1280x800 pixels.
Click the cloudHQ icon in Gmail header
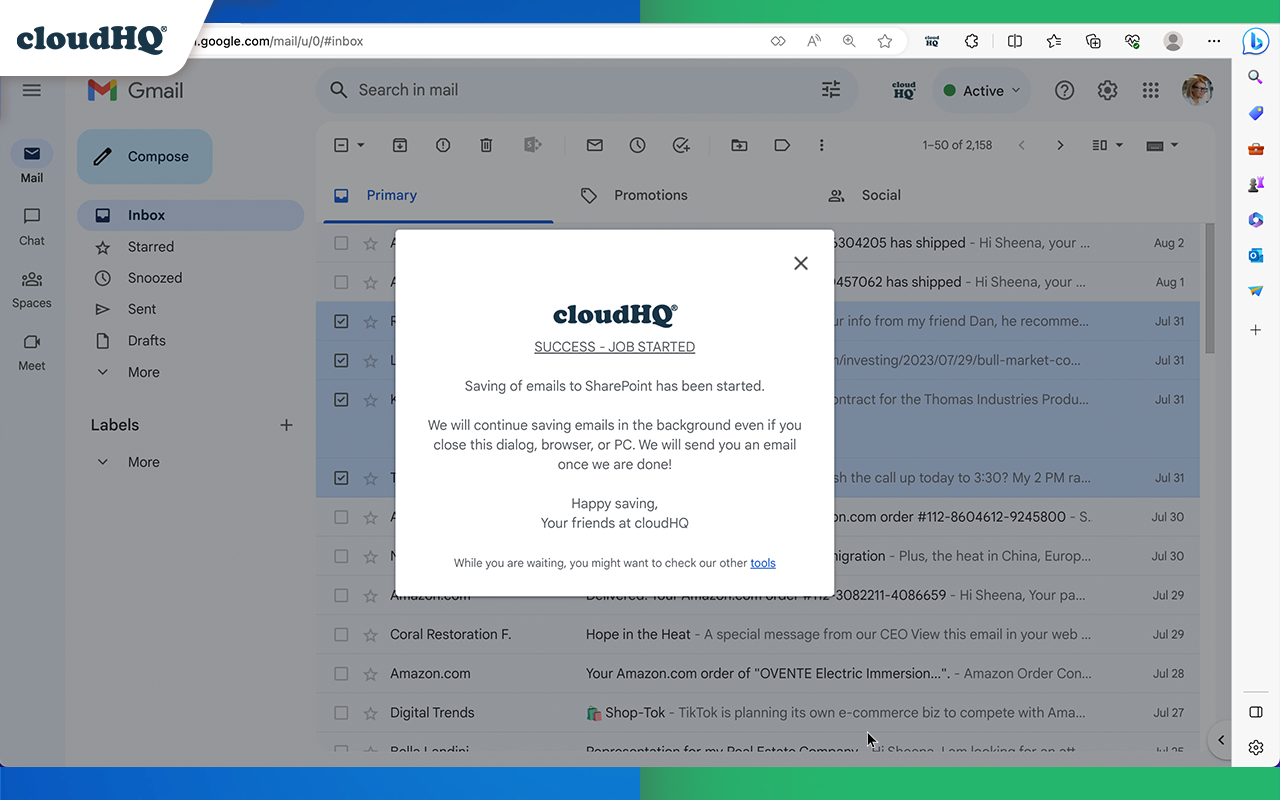pyautogui.click(x=903, y=90)
